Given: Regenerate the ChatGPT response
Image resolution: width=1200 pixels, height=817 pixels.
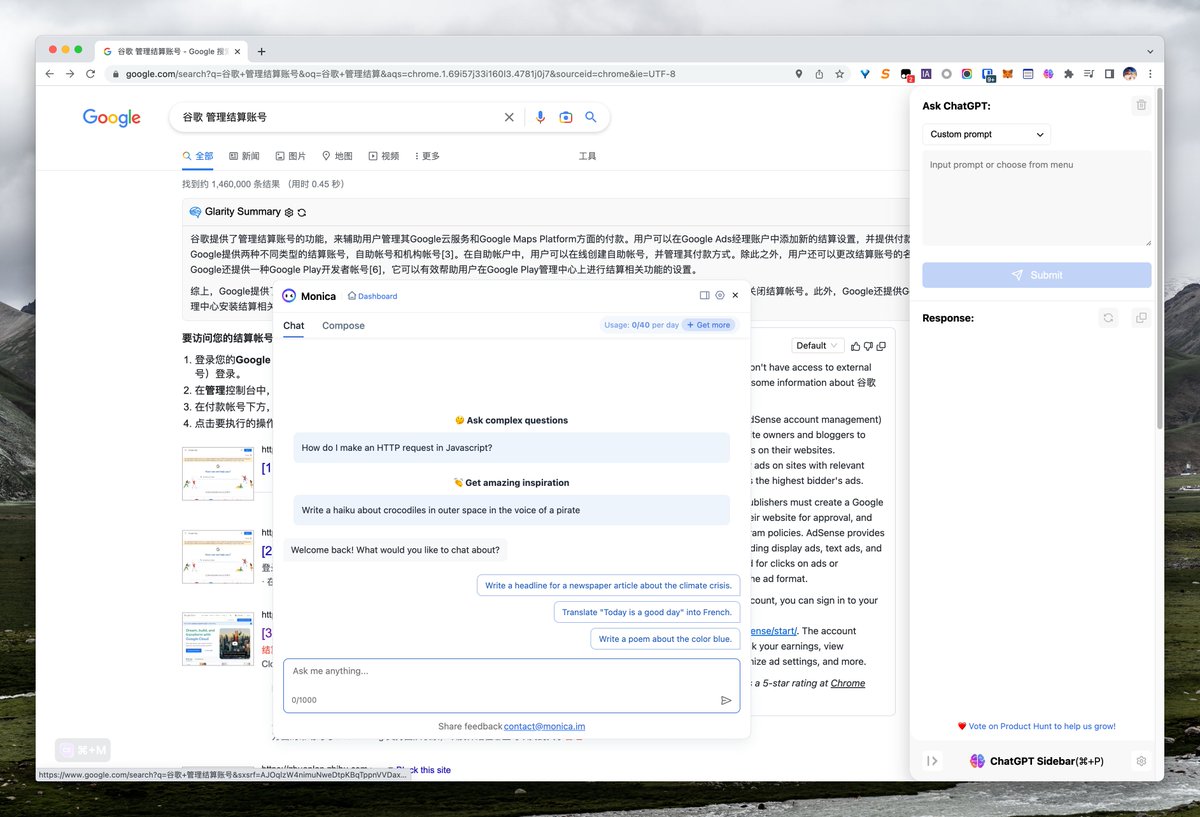Looking at the screenshot, I should pyautogui.click(x=1108, y=318).
